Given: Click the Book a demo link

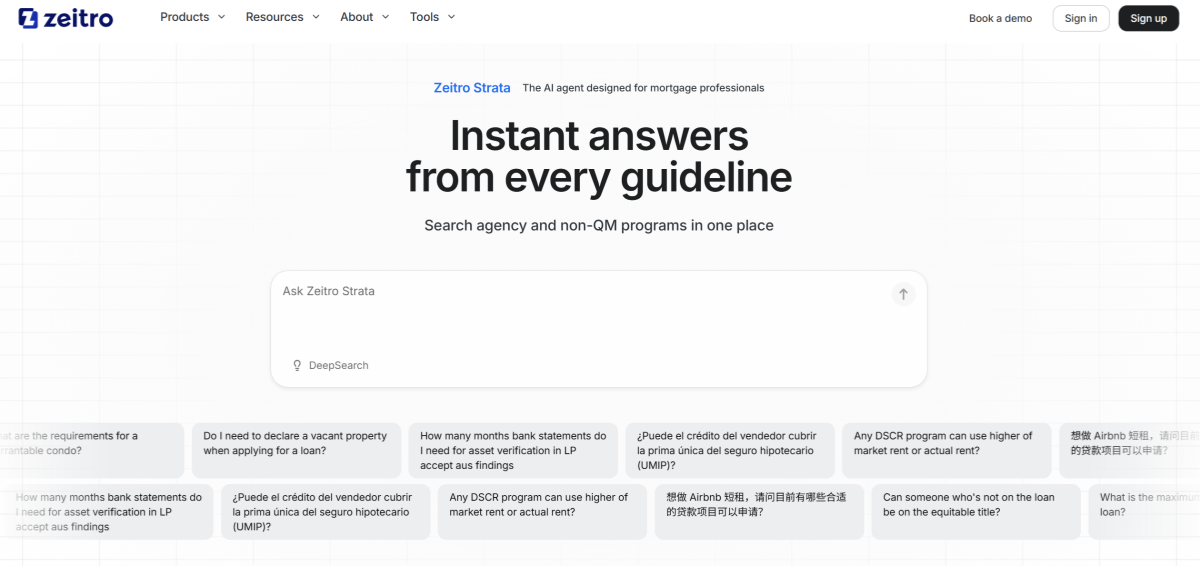Looking at the screenshot, I should [x=1000, y=18].
